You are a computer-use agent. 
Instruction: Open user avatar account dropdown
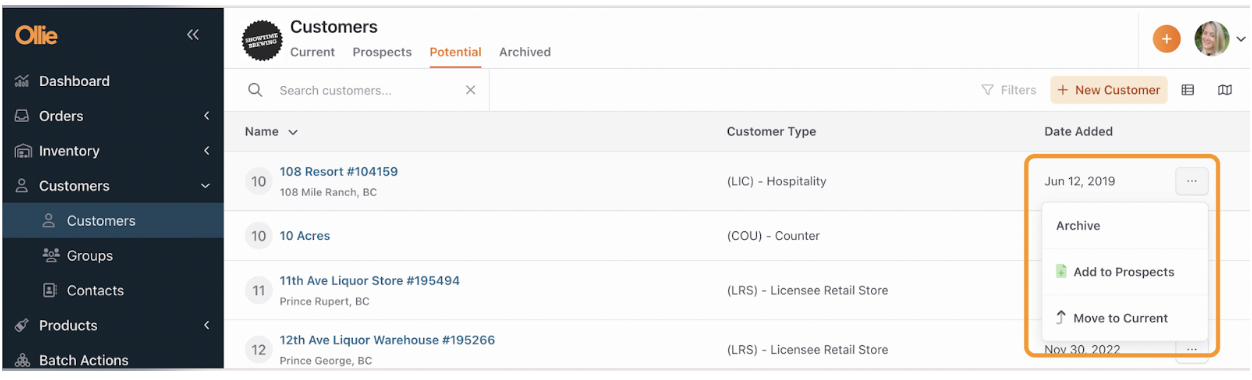(1220, 39)
